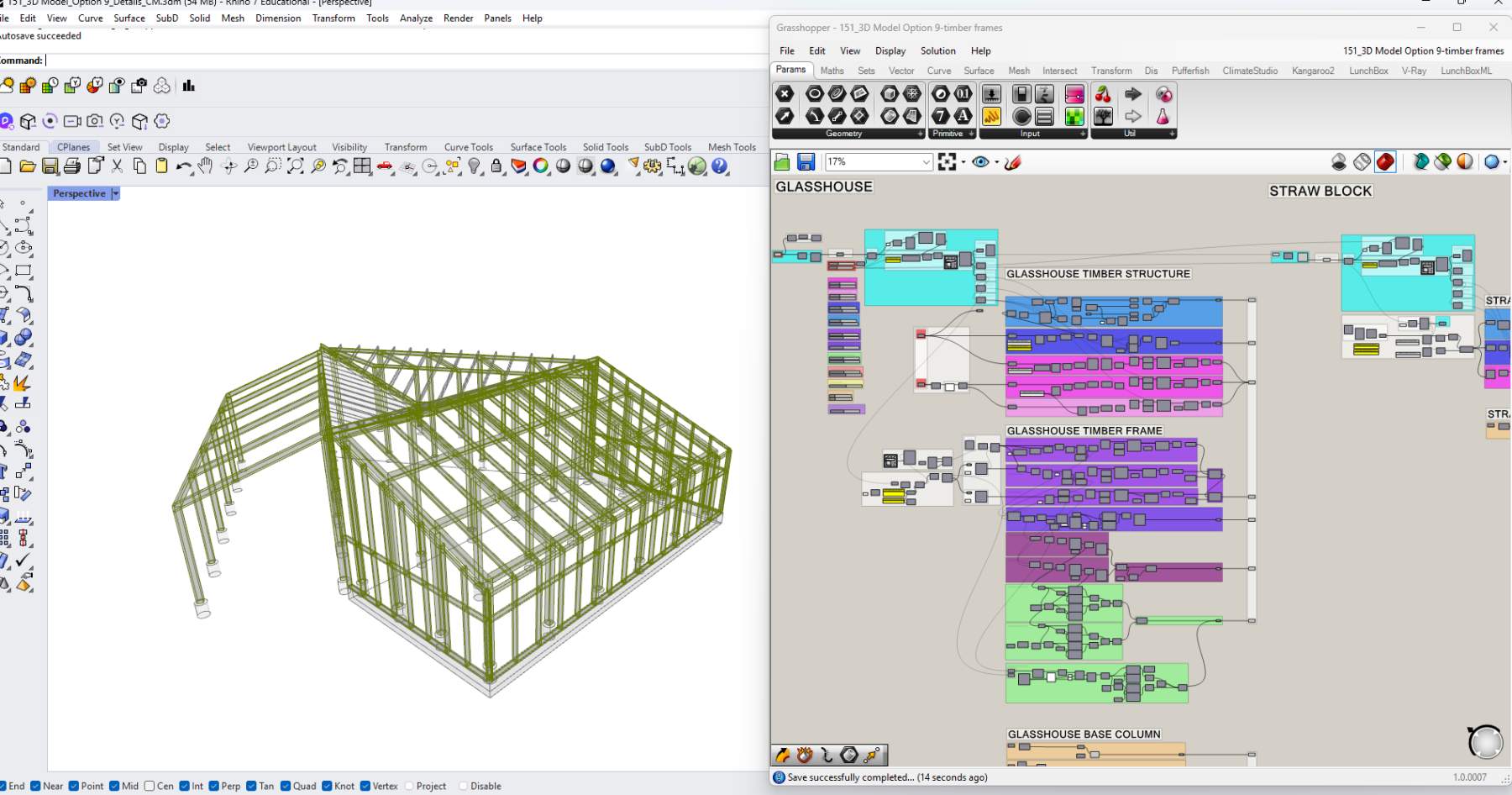The height and width of the screenshot is (795, 1512).
Task: Click the Rhino Print icon
Action: click(x=72, y=166)
